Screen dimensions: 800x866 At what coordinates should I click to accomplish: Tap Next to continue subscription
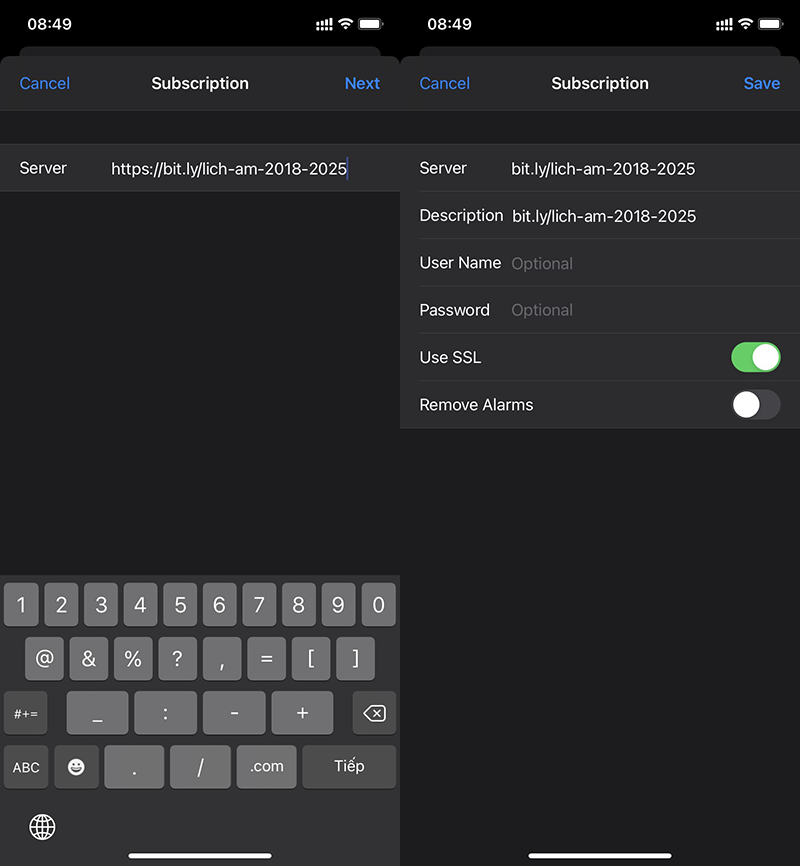coord(362,83)
